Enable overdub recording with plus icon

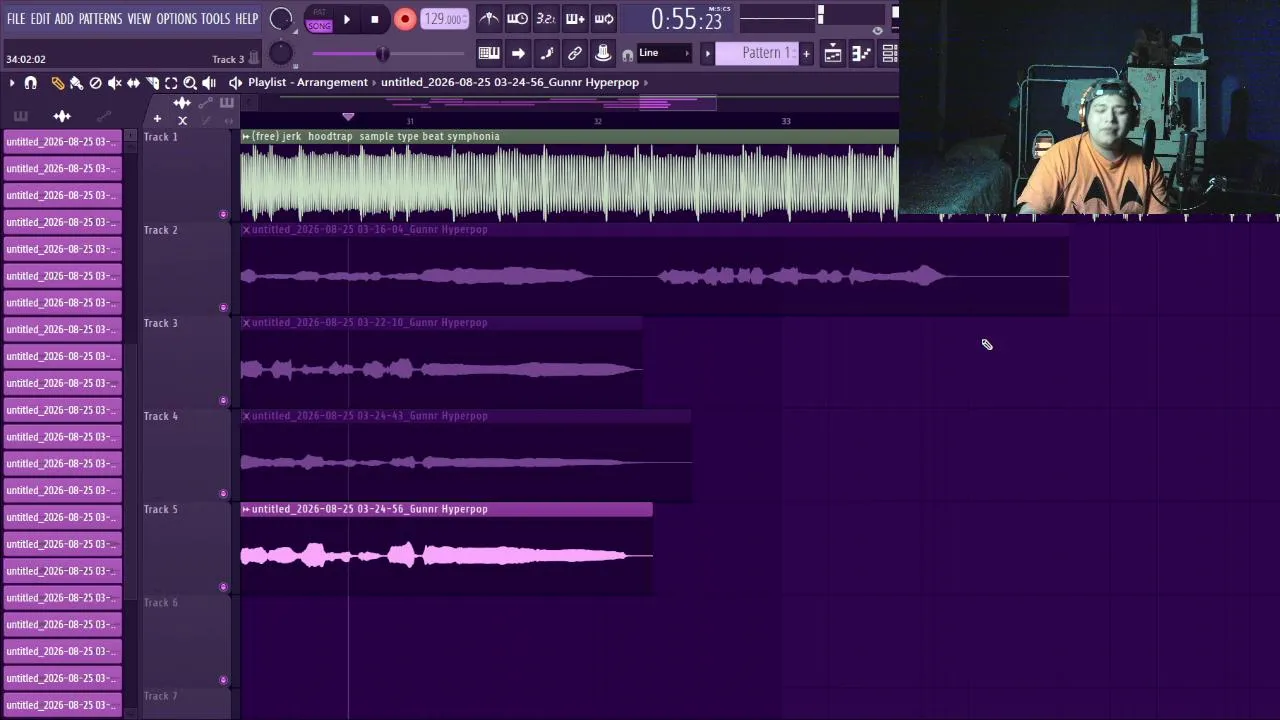pos(575,18)
